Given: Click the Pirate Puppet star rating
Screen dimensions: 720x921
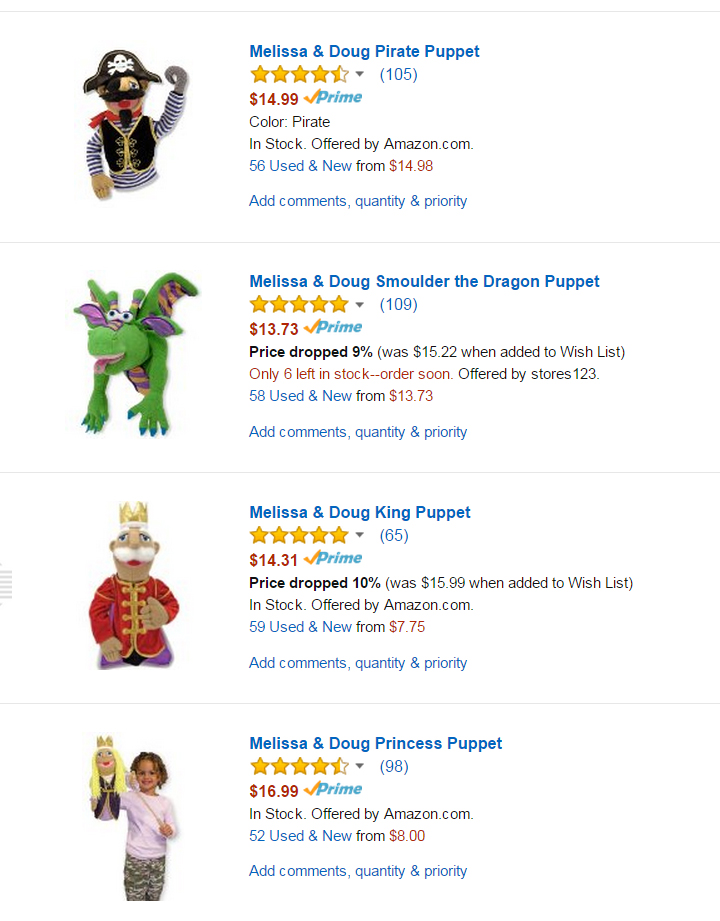Looking at the screenshot, I should (299, 74).
